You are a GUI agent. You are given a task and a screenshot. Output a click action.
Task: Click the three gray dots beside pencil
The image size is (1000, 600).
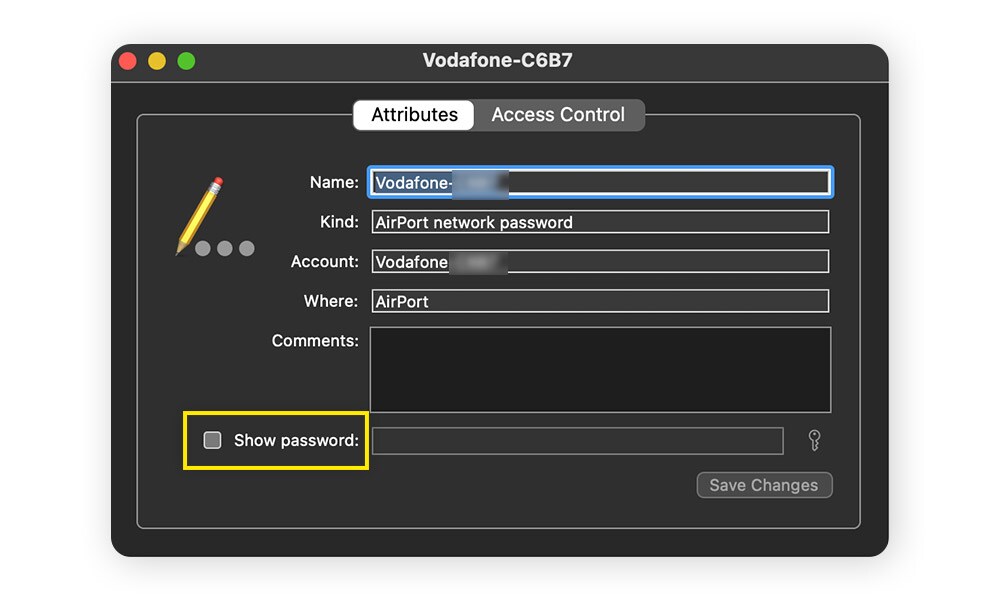pyautogui.click(x=224, y=249)
